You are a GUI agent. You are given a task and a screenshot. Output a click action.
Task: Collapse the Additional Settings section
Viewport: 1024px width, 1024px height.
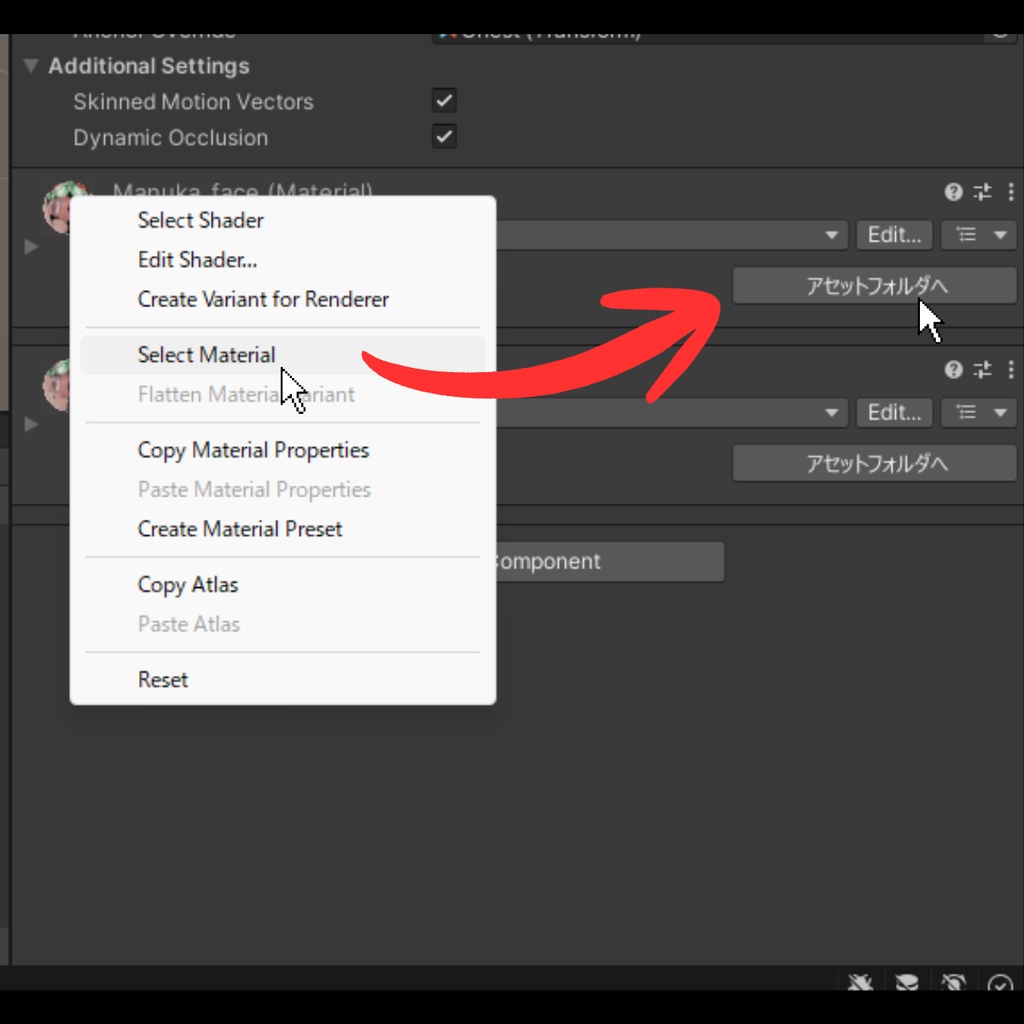point(29,66)
